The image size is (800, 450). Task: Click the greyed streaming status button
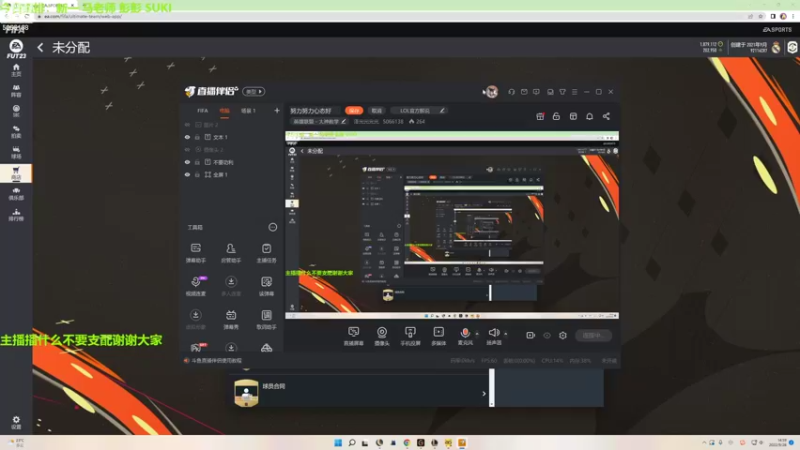(x=593, y=335)
